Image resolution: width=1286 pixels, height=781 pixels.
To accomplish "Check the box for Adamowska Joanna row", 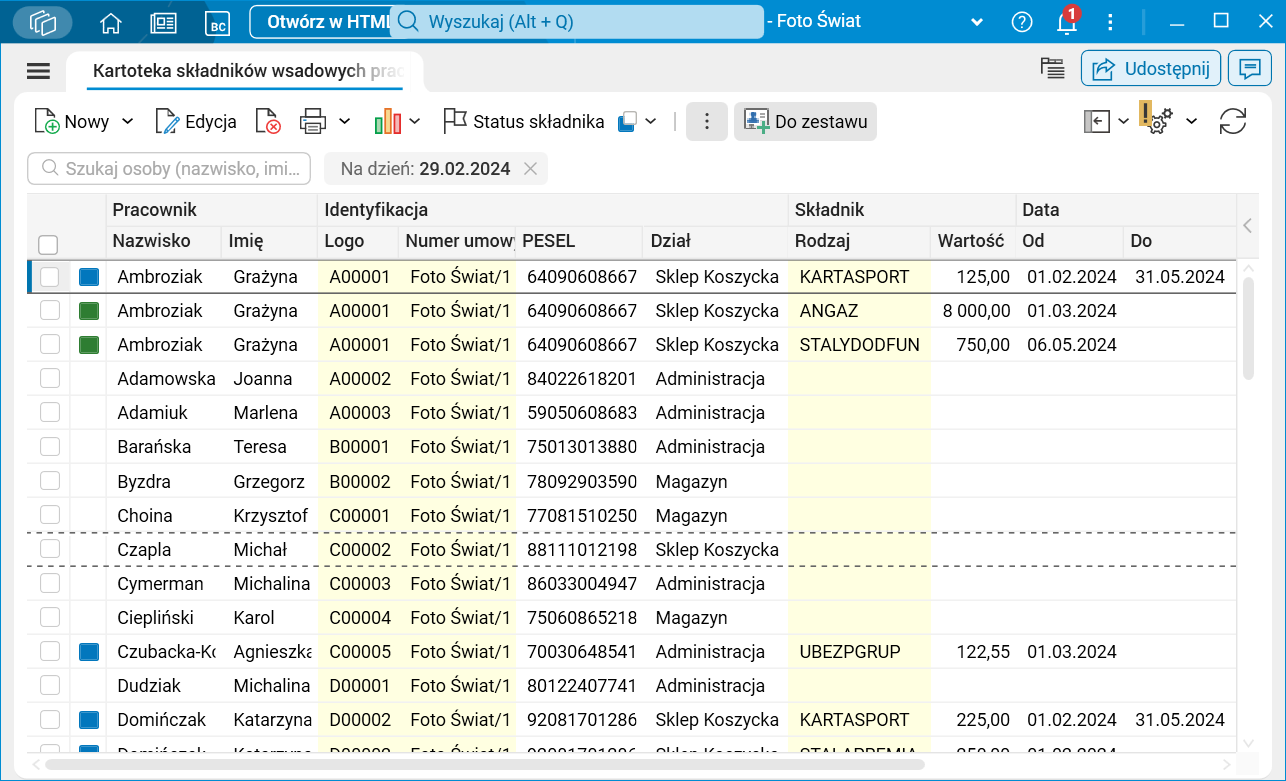I will [50, 379].
